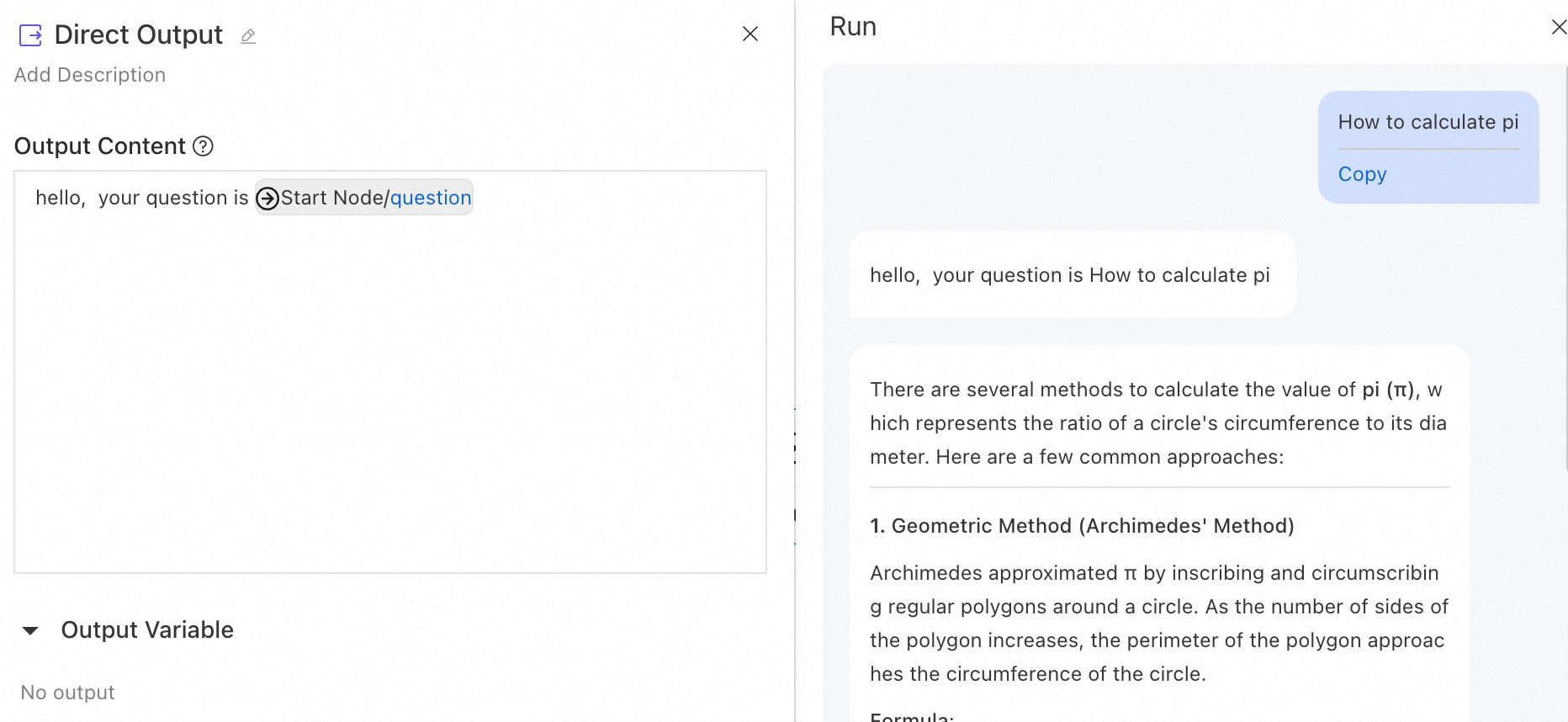Click the 'How to calculate pi' message bubble

[x=1428, y=122]
